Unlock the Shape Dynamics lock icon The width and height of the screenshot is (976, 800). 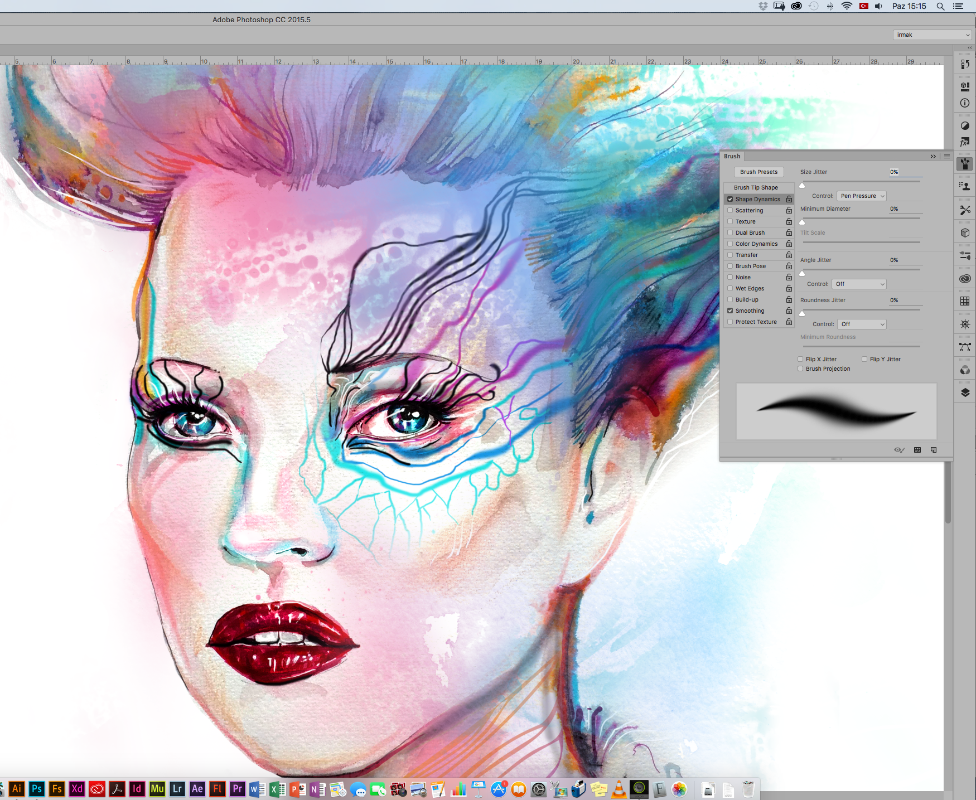click(789, 199)
